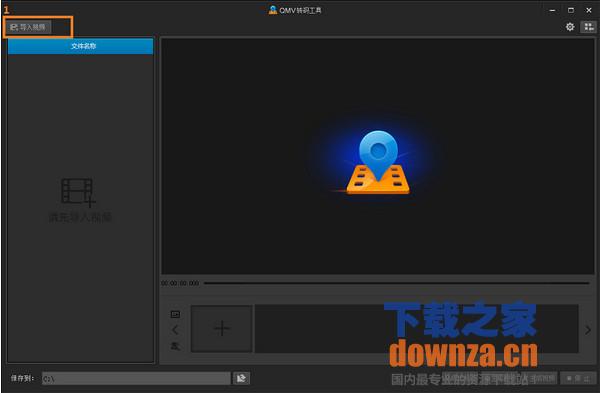Click the icon below the left chevron
This screenshot has height=393, width=600.
[x=175, y=346]
